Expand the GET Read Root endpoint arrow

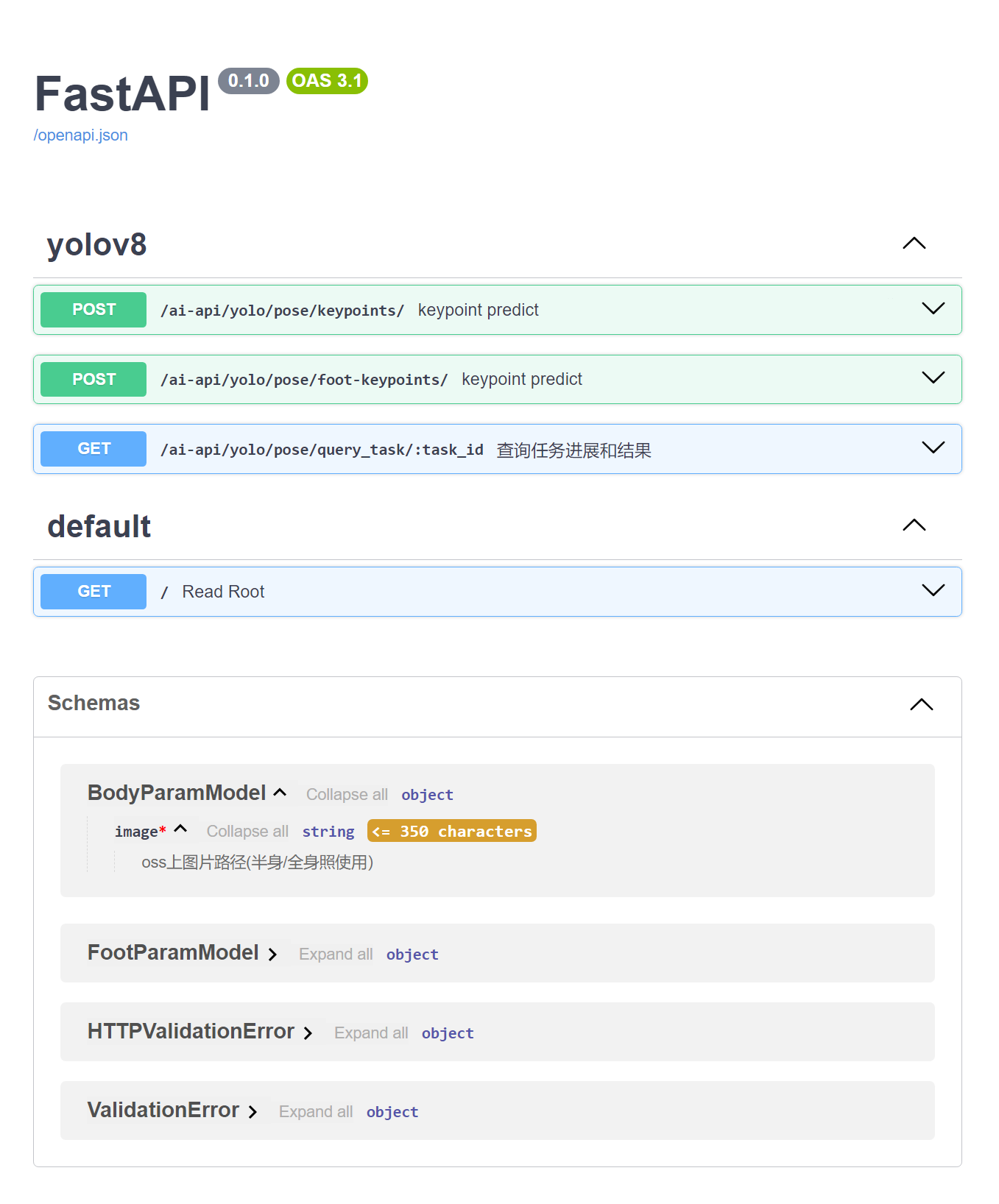(933, 590)
